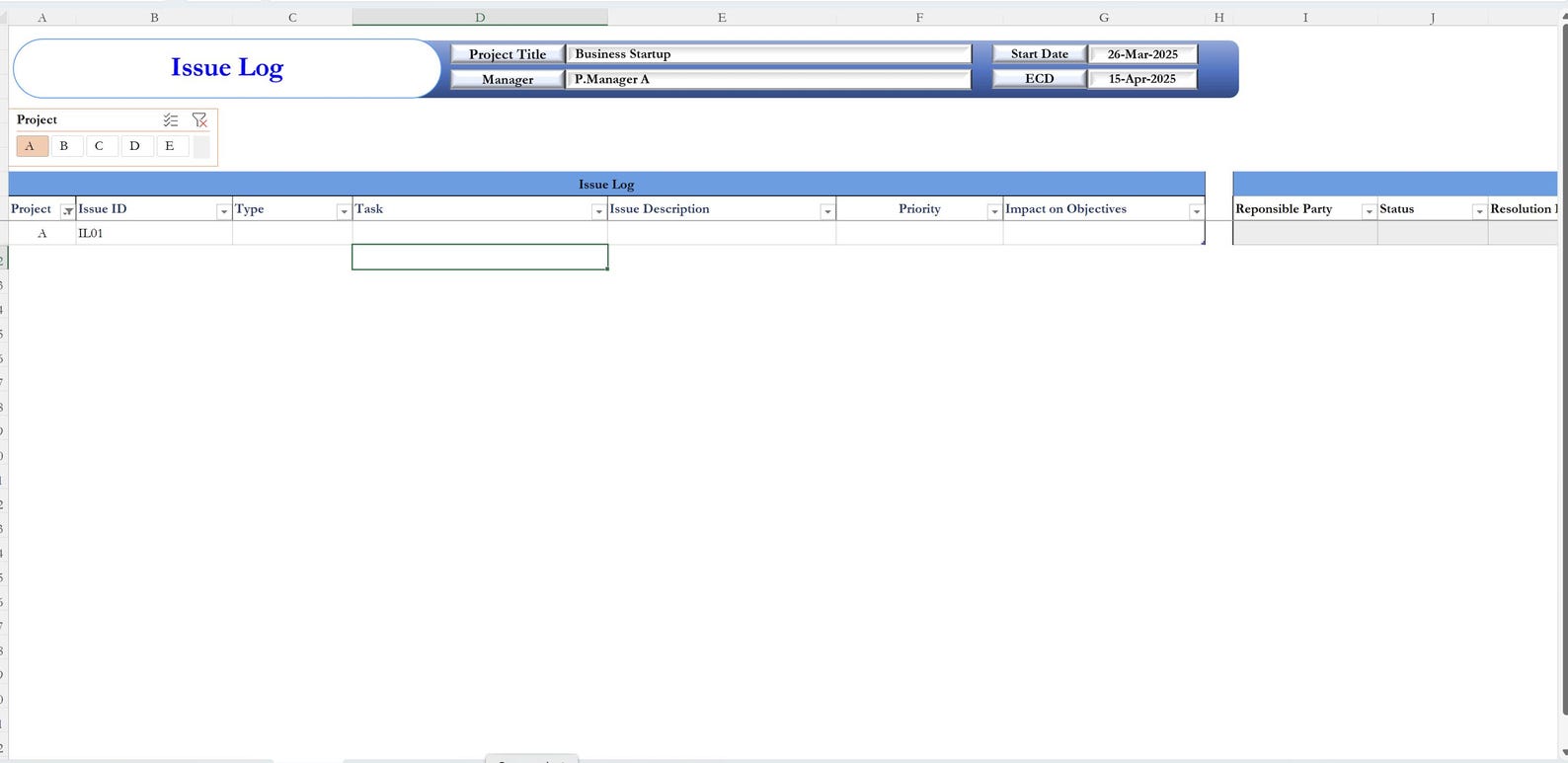1568x763 pixels.
Task: Select cell containing IL01
Action: click(x=154, y=234)
